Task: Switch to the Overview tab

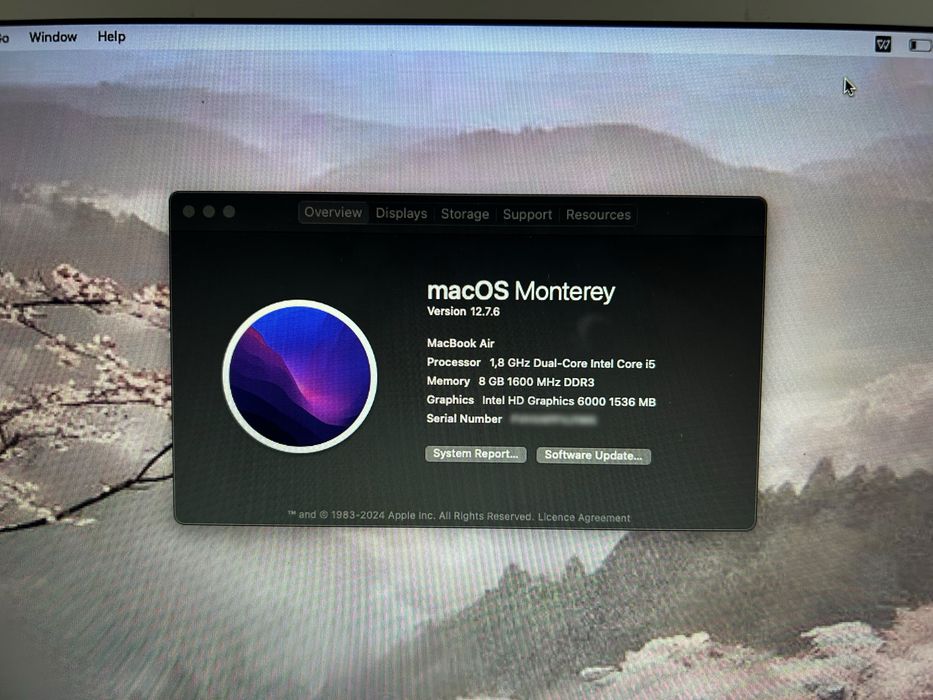Action: [333, 212]
